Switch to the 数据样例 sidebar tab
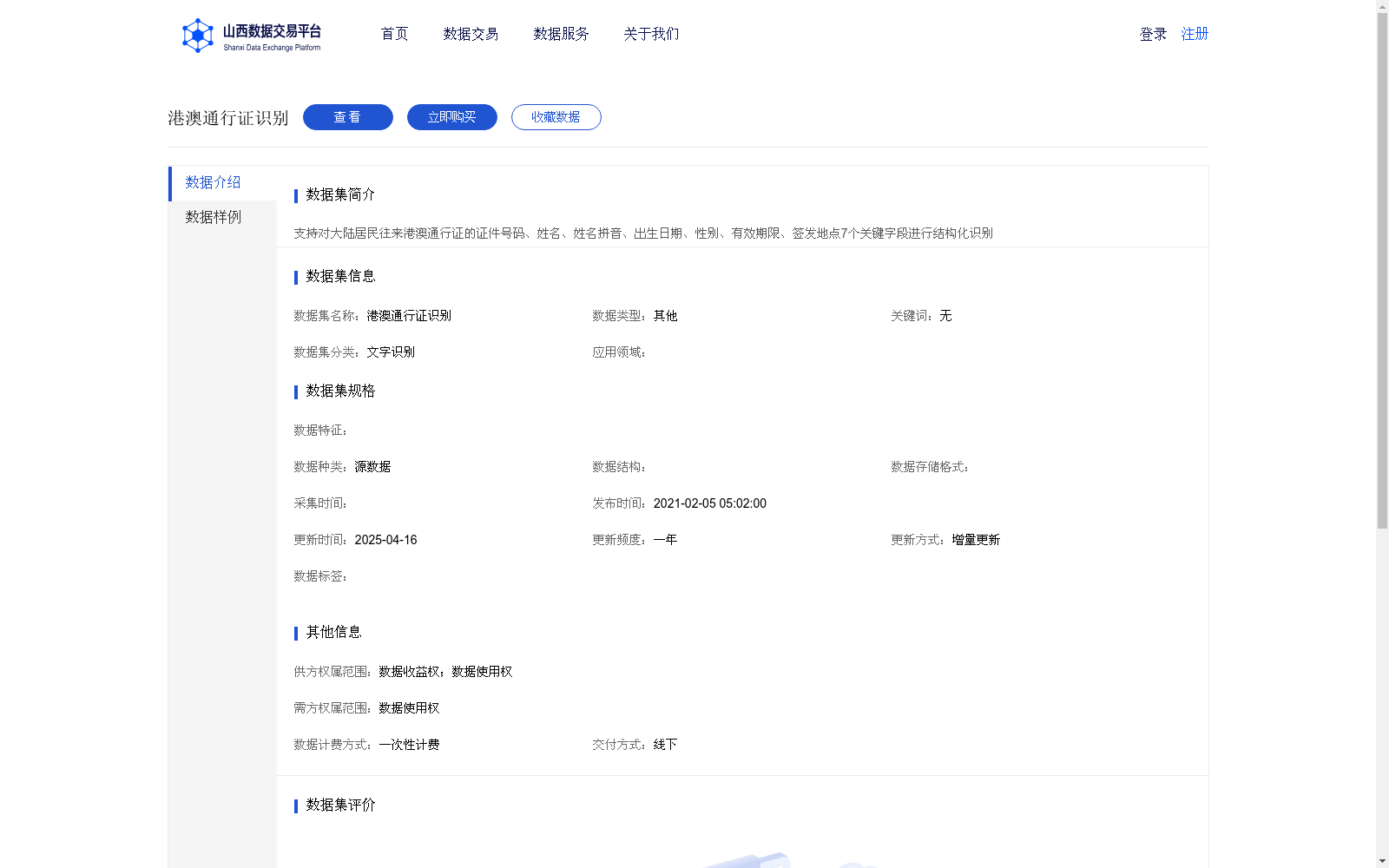 click(211, 217)
